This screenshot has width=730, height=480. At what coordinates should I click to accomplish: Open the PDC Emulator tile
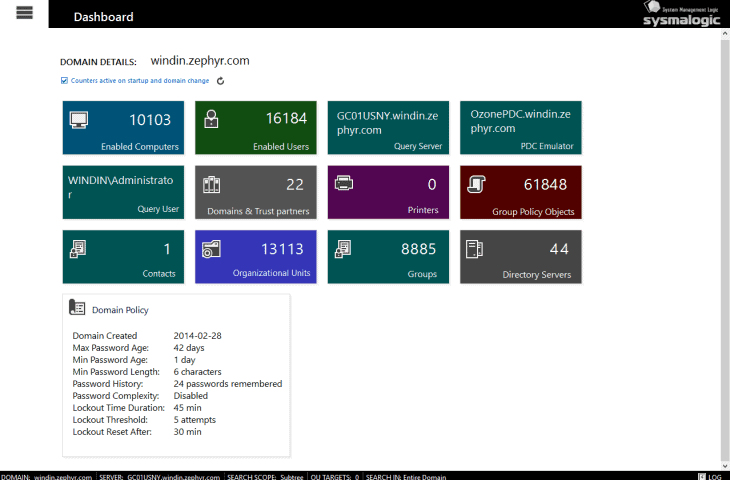[x=520, y=127]
